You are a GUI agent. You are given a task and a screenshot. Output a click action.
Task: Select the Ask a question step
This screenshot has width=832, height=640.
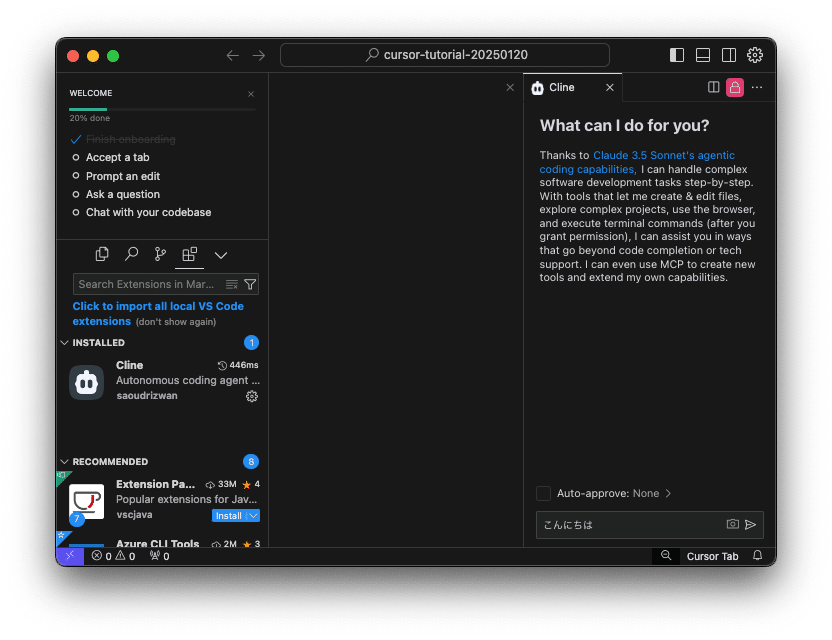click(x=123, y=194)
